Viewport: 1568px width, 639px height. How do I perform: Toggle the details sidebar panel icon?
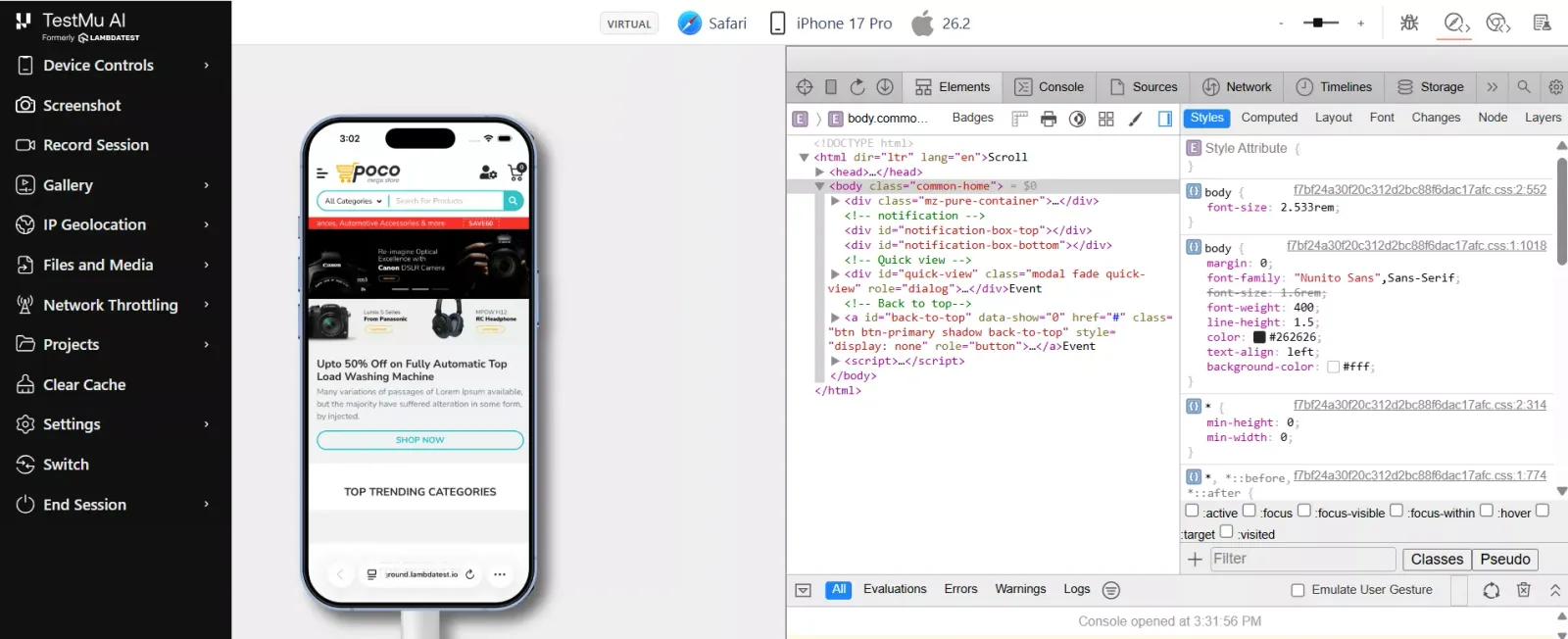1165,119
